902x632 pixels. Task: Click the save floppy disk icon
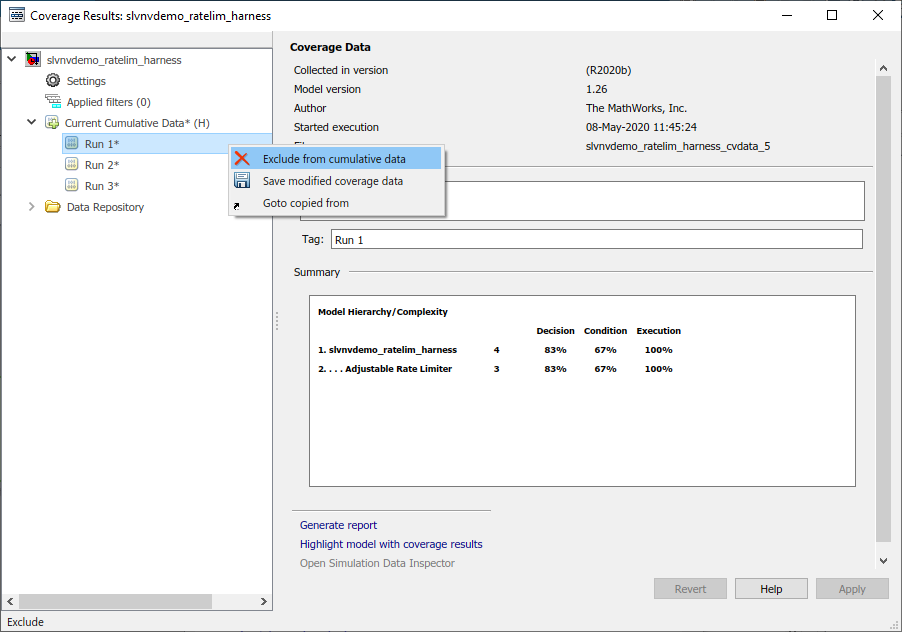pyautogui.click(x=242, y=181)
